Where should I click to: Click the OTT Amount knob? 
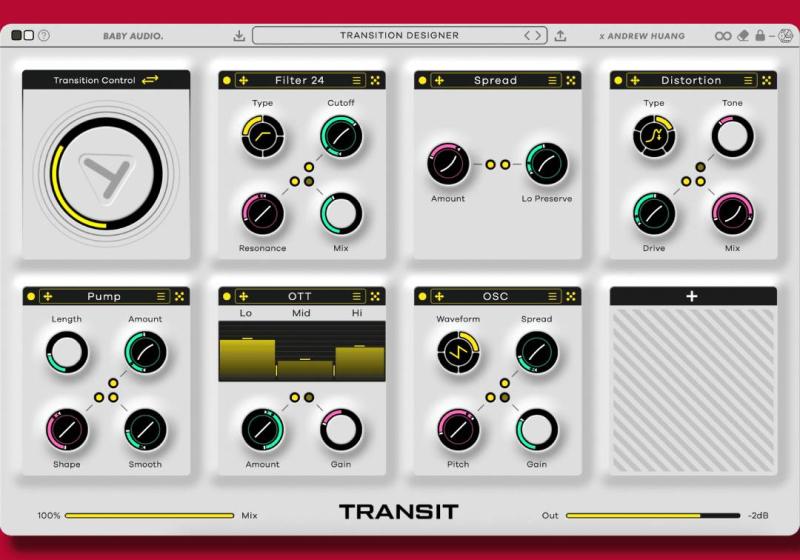click(262, 430)
